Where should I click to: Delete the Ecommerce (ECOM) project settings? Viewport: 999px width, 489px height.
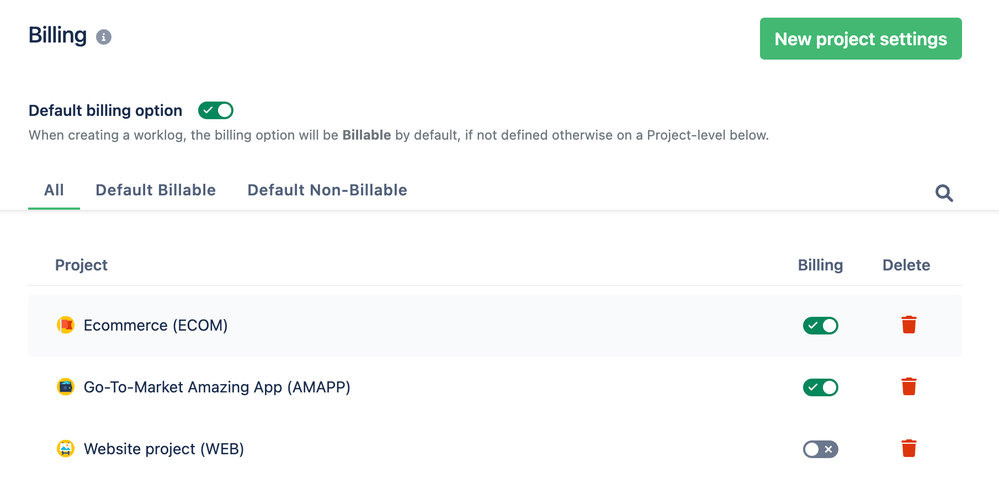[909, 325]
